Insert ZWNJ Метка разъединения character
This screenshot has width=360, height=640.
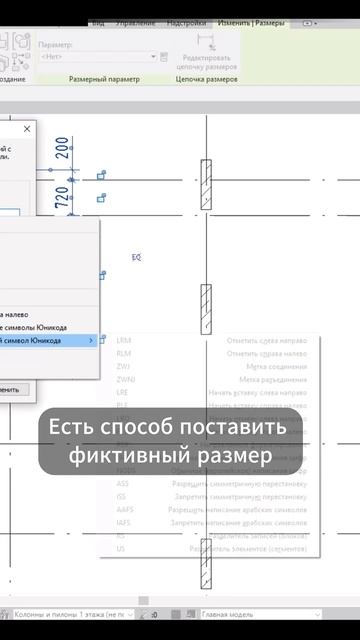tap(211, 380)
